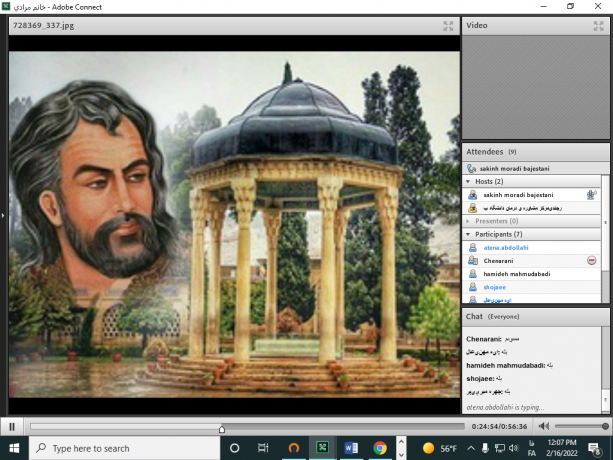The image size is (613, 460).
Task: Open the weather 56°F widget
Action: tap(440, 448)
